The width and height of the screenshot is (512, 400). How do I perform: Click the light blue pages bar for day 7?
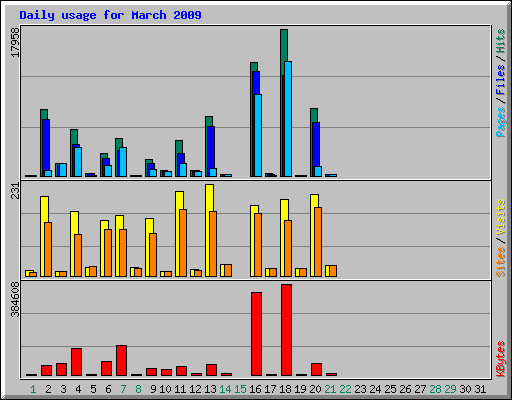coord(123,162)
